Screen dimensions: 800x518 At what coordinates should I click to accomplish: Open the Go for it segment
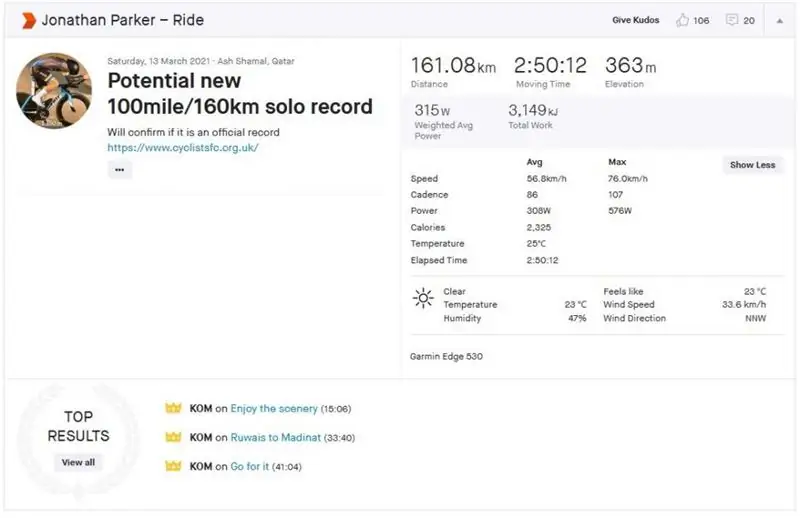coord(249,466)
